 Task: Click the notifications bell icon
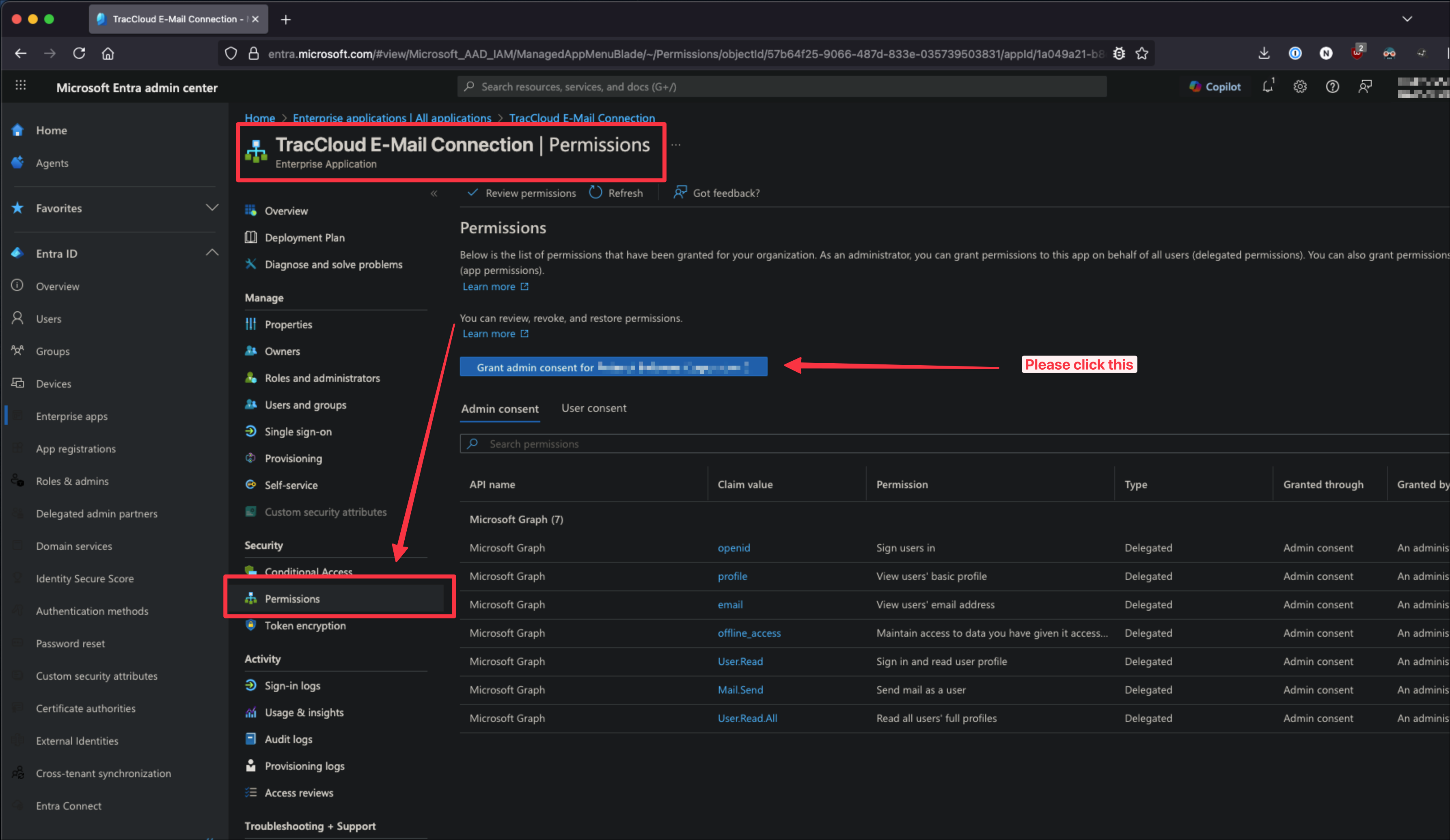tap(1268, 87)
